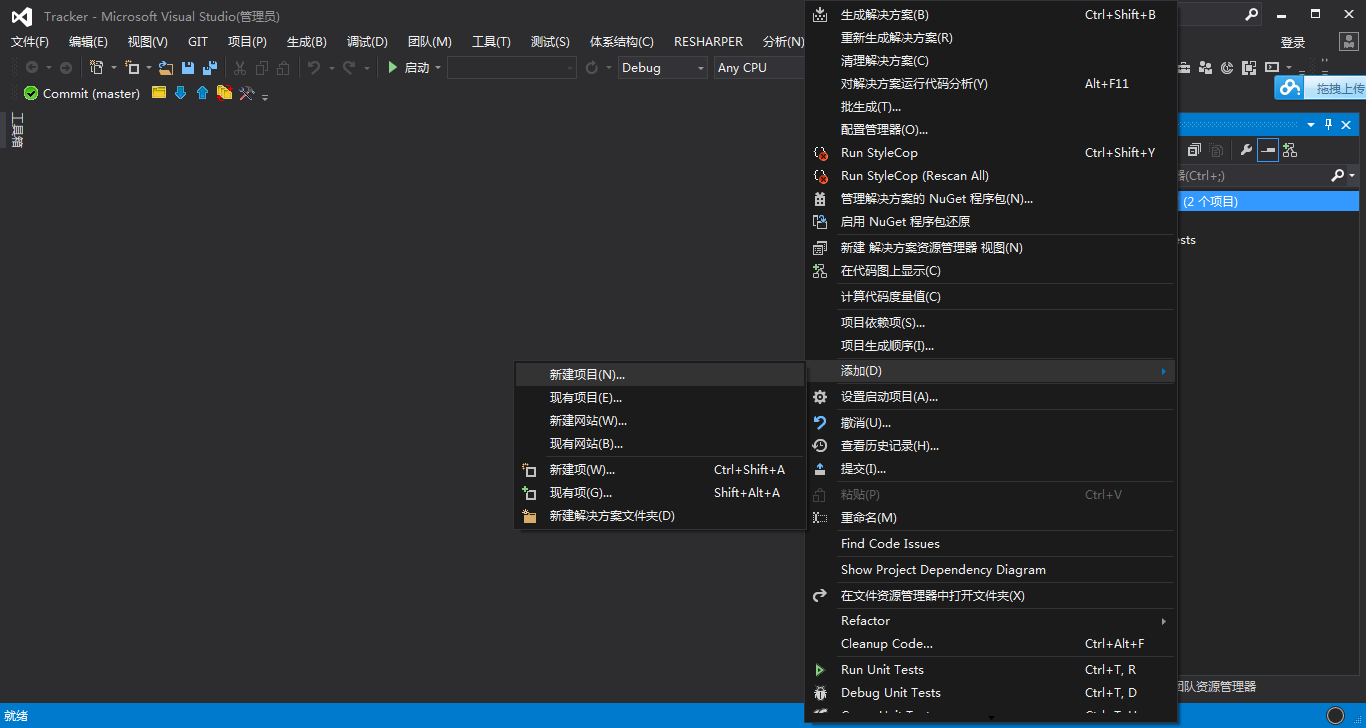Select 新建网站(W)... submenu entry
Screen dimensions: 1366x728
coord(660,420)
